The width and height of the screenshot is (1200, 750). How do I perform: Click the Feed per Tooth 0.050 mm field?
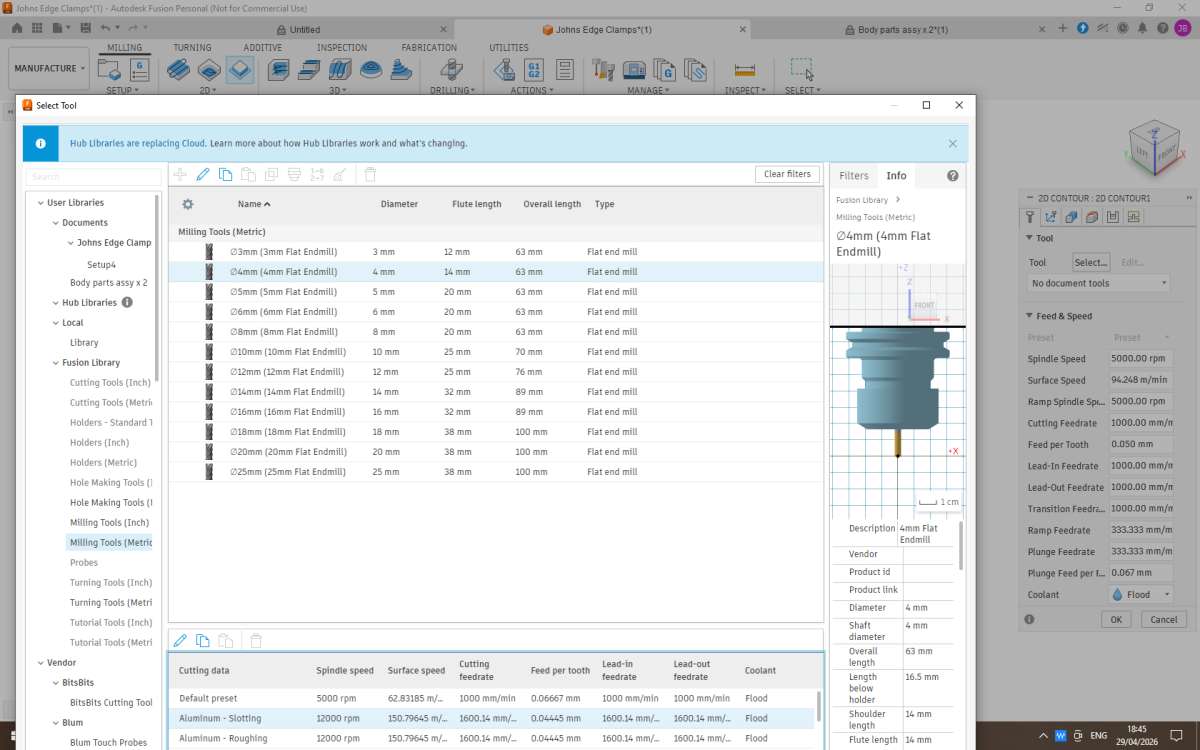(x=1141, y=444)
